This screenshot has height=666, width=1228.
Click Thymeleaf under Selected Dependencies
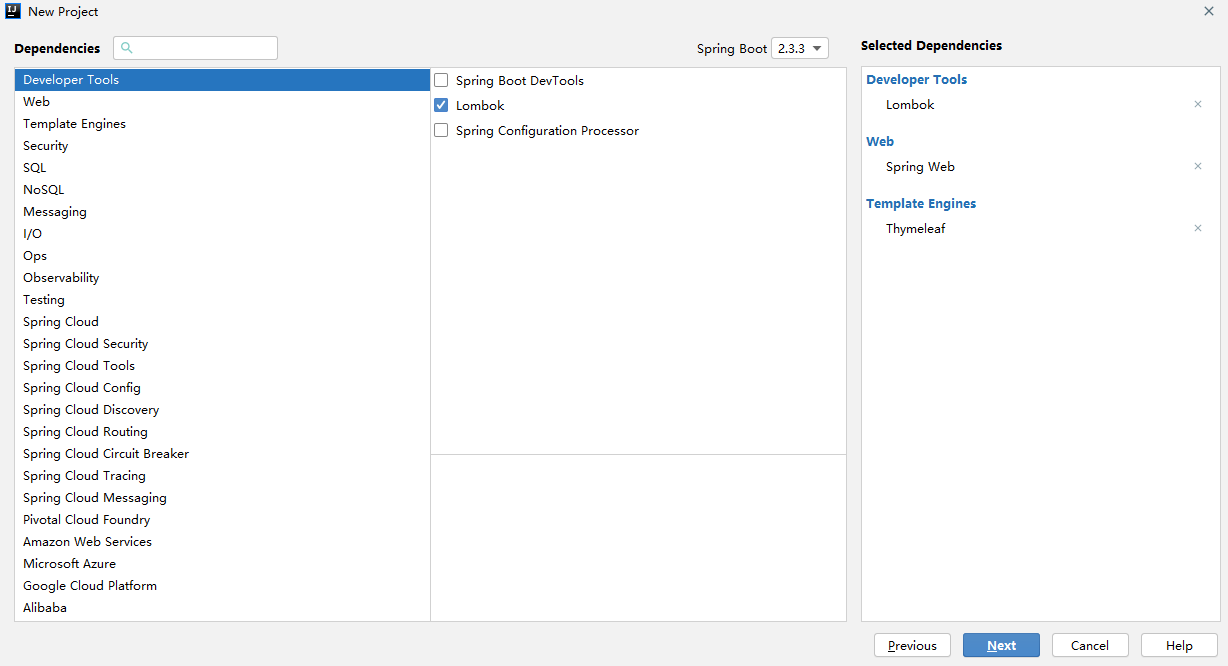tap(915, 228)
